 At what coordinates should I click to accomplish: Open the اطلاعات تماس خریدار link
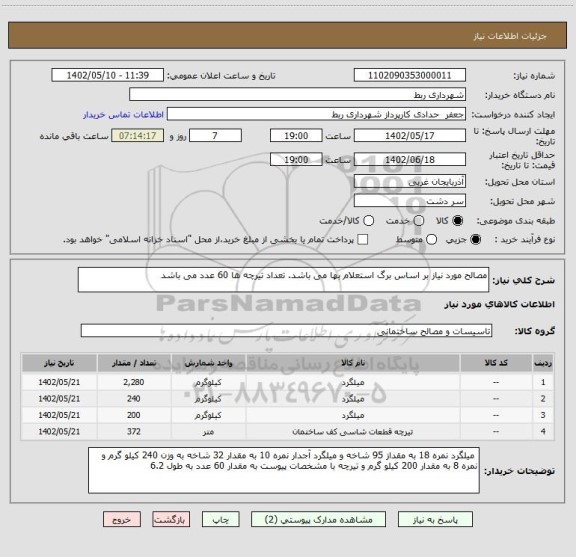(123, 115)
